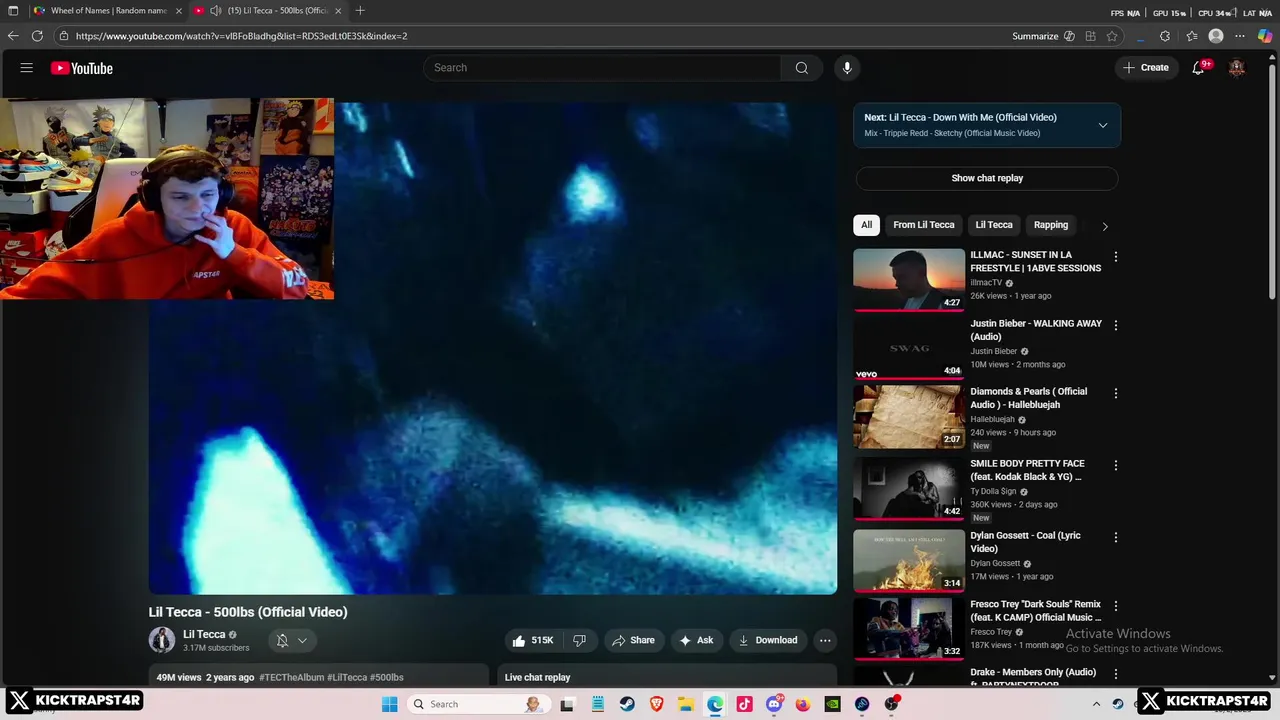The height and width of the screenshot is (720, 1280).
Task: Open the notification preference dropdown chevron
Action: [302, 640]
